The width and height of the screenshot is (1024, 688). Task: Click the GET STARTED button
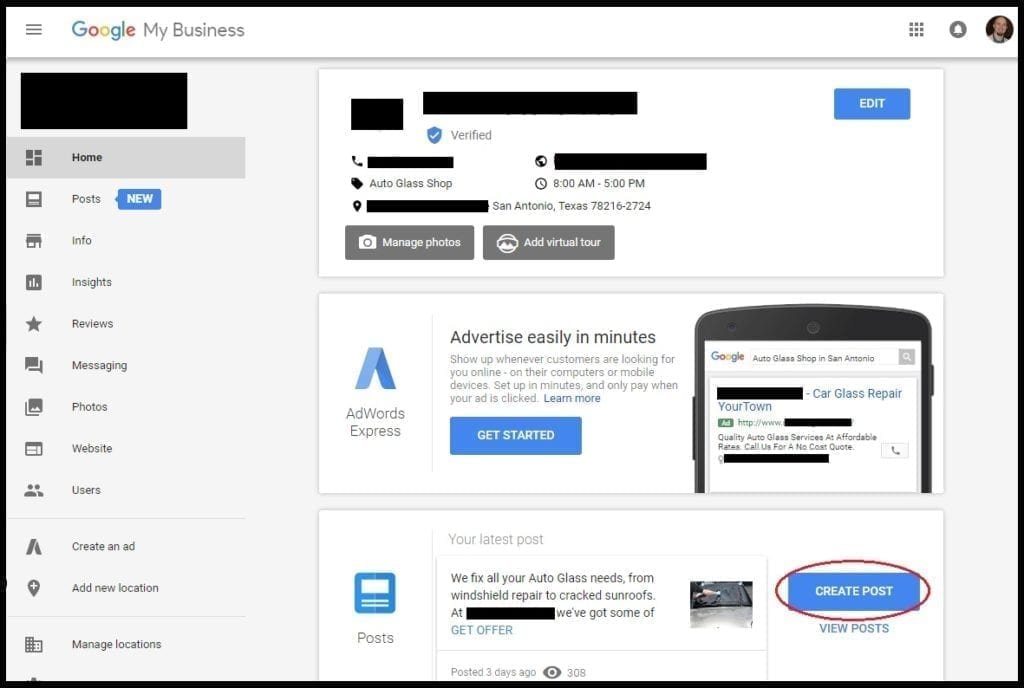[515, 435]
